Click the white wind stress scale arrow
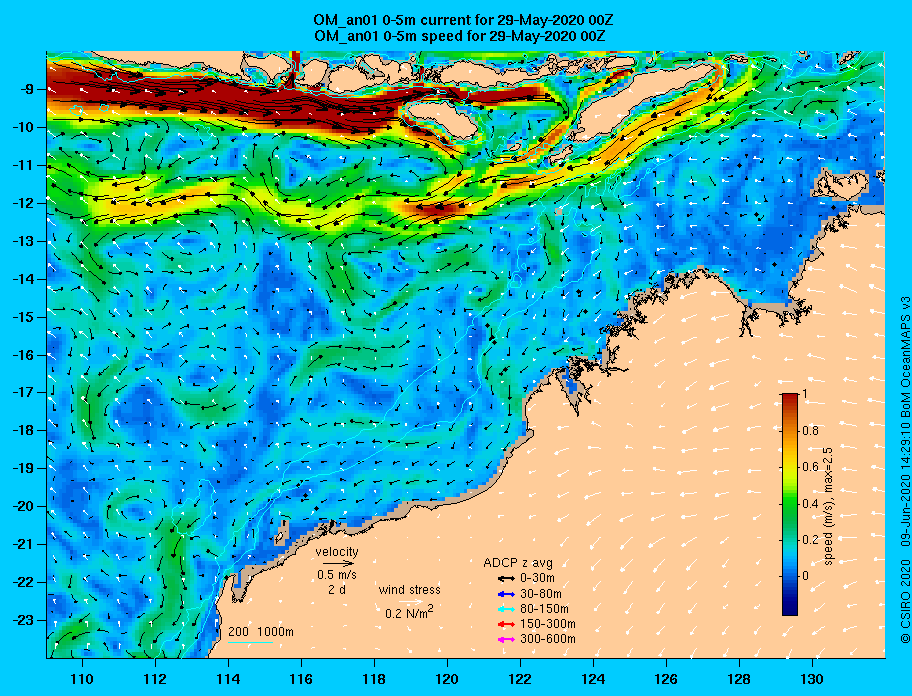Viewport: 912px width, 696px height. point(411,602)
